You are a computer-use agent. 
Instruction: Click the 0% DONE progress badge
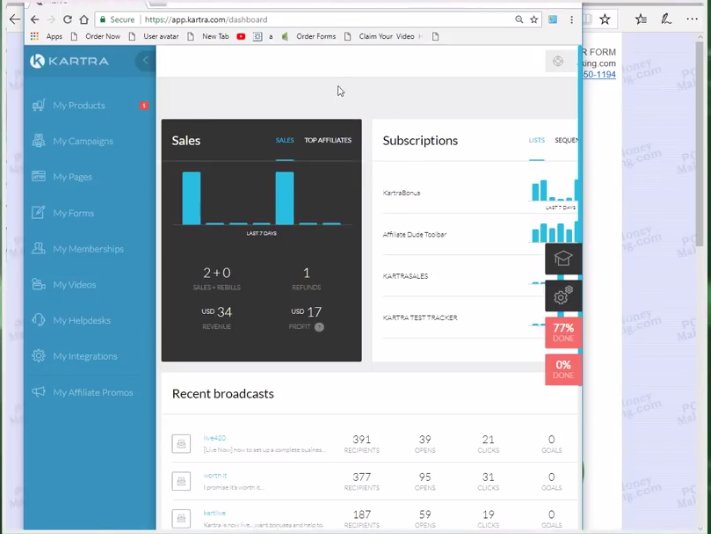[563, 369]
